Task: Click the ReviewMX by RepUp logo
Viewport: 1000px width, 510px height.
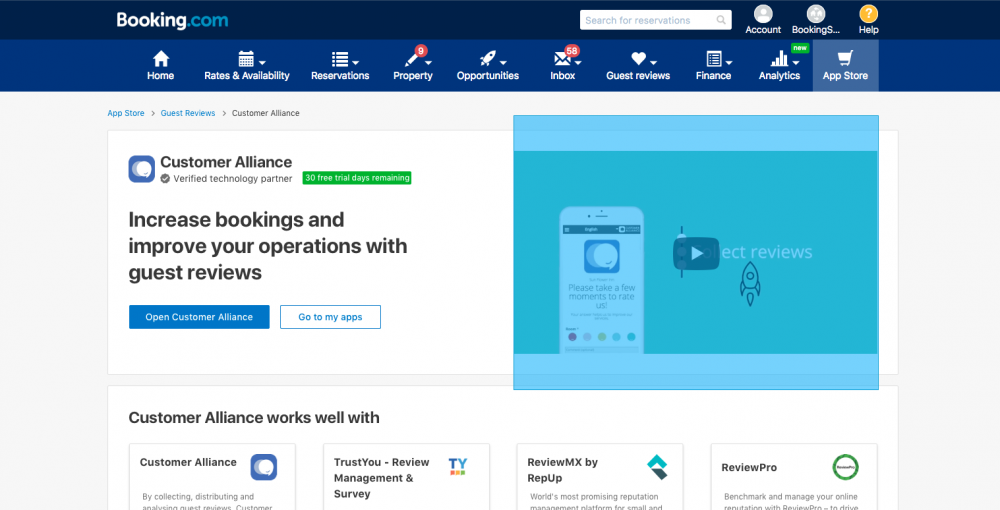Action: pos(657,467)
